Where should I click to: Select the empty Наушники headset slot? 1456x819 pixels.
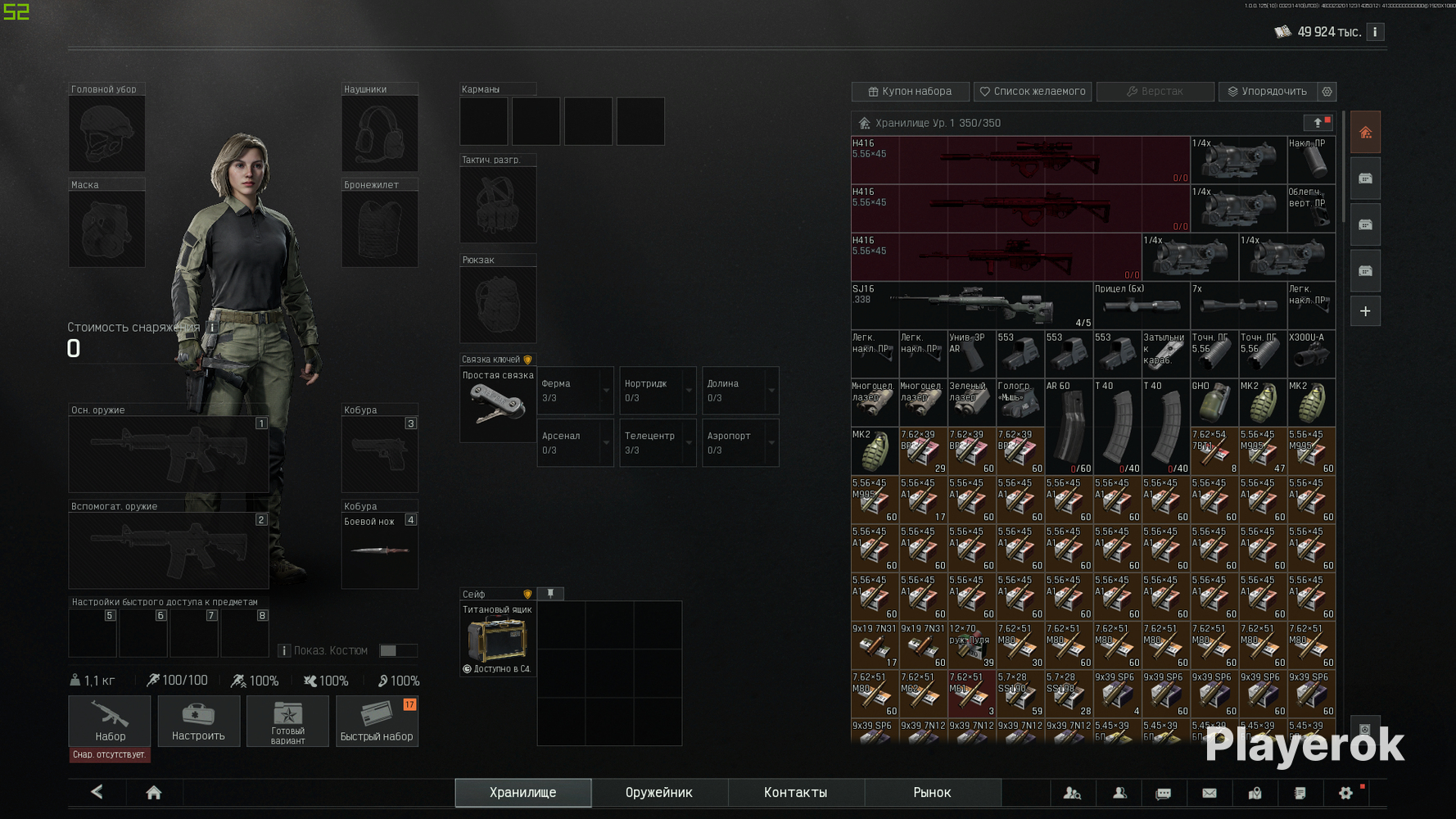380,133
